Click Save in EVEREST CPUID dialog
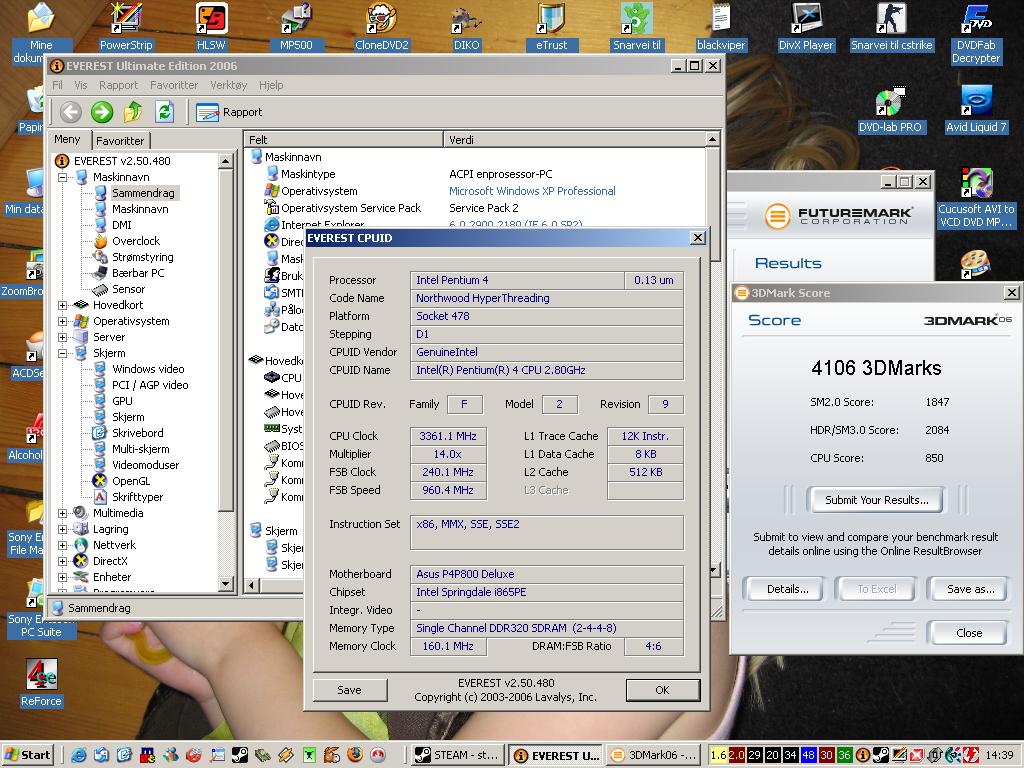This screenshot has width=1024, height=768. [349, 690]
